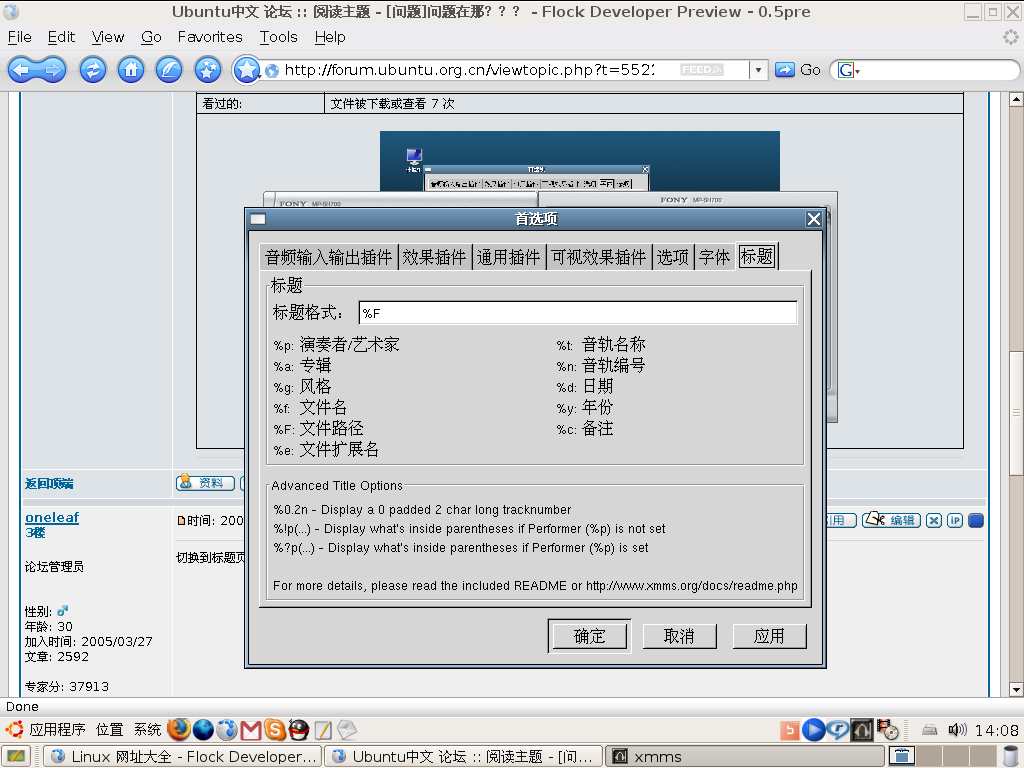Image resolution: width=1024 pixels, height=768 pixels.
Task: Open the favorites manager stars icon
Action: click(208, 70)
